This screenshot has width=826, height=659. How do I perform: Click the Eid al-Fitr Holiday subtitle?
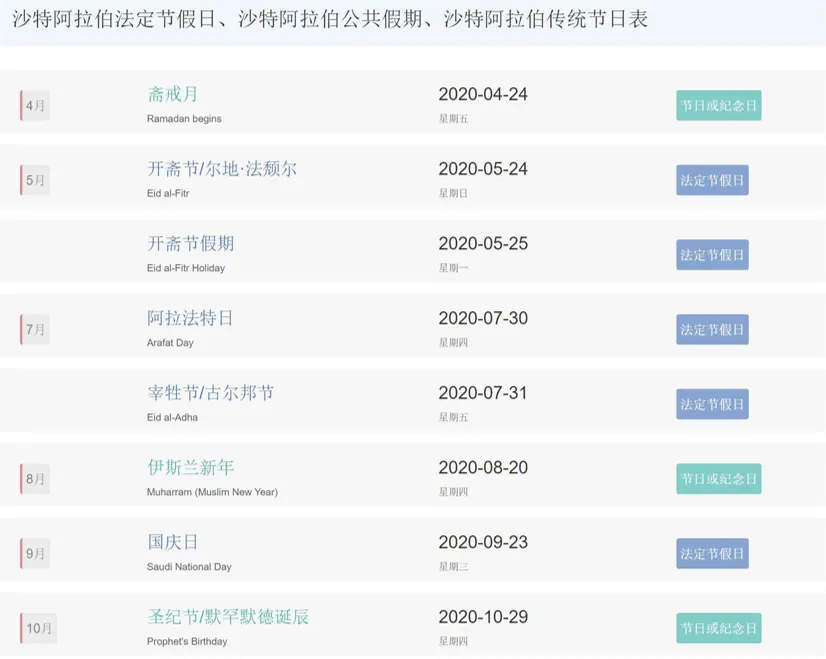pyautogui.click(x=186, y=268)
